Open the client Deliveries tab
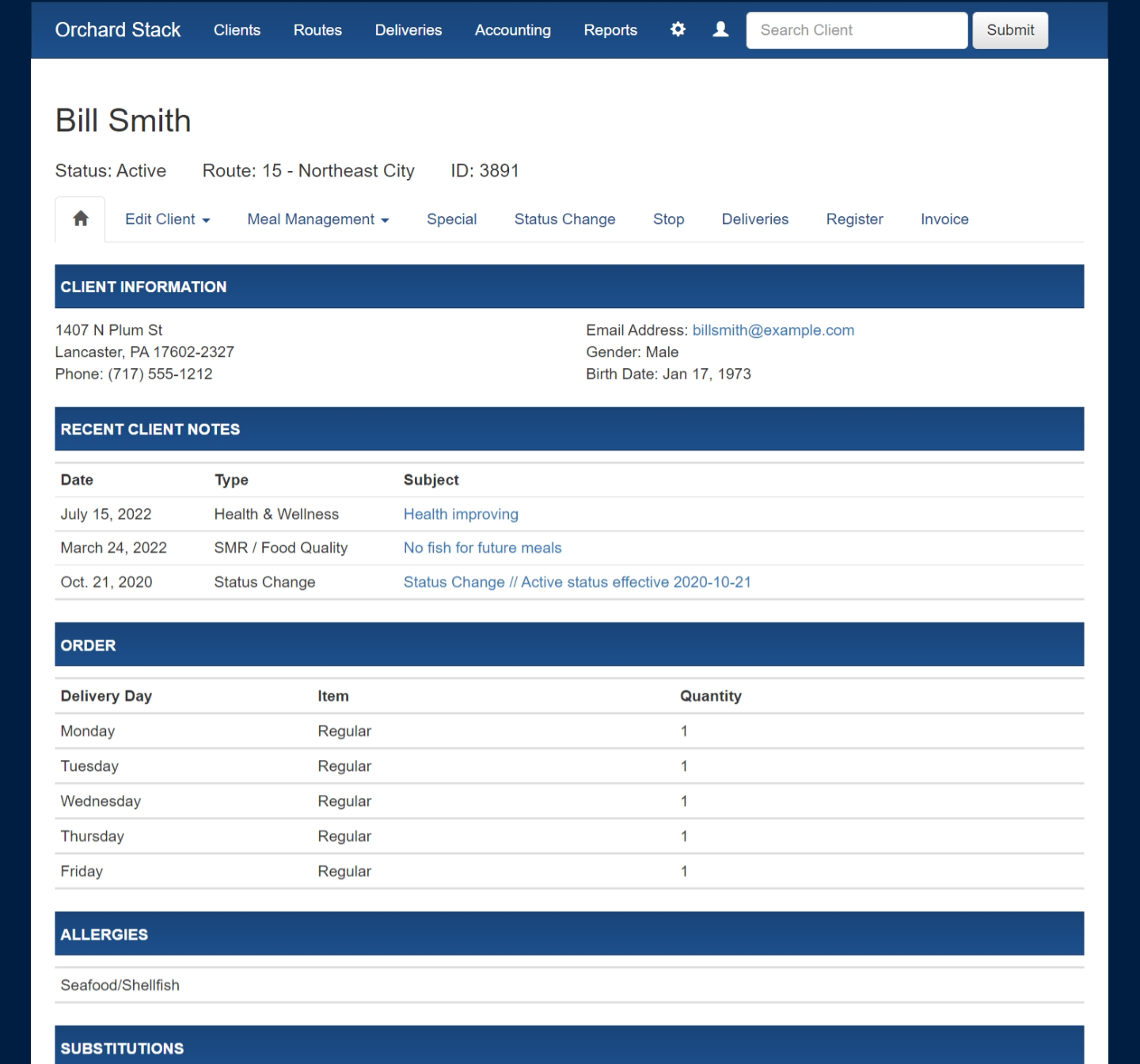The height and width of the screenshot is (1064, 1140). coord(754,219)
